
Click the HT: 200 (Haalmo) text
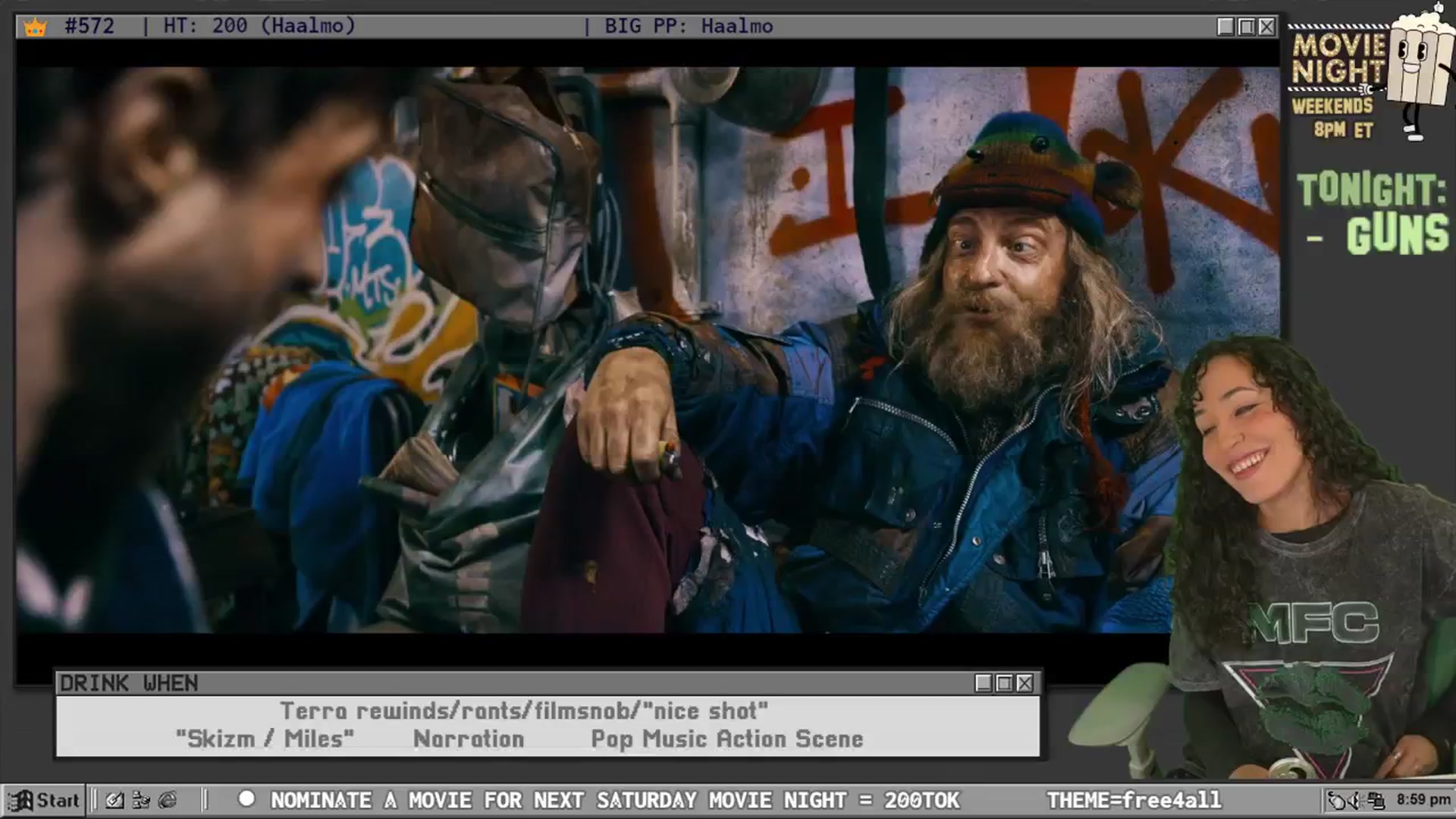click(x=259, y=26)
